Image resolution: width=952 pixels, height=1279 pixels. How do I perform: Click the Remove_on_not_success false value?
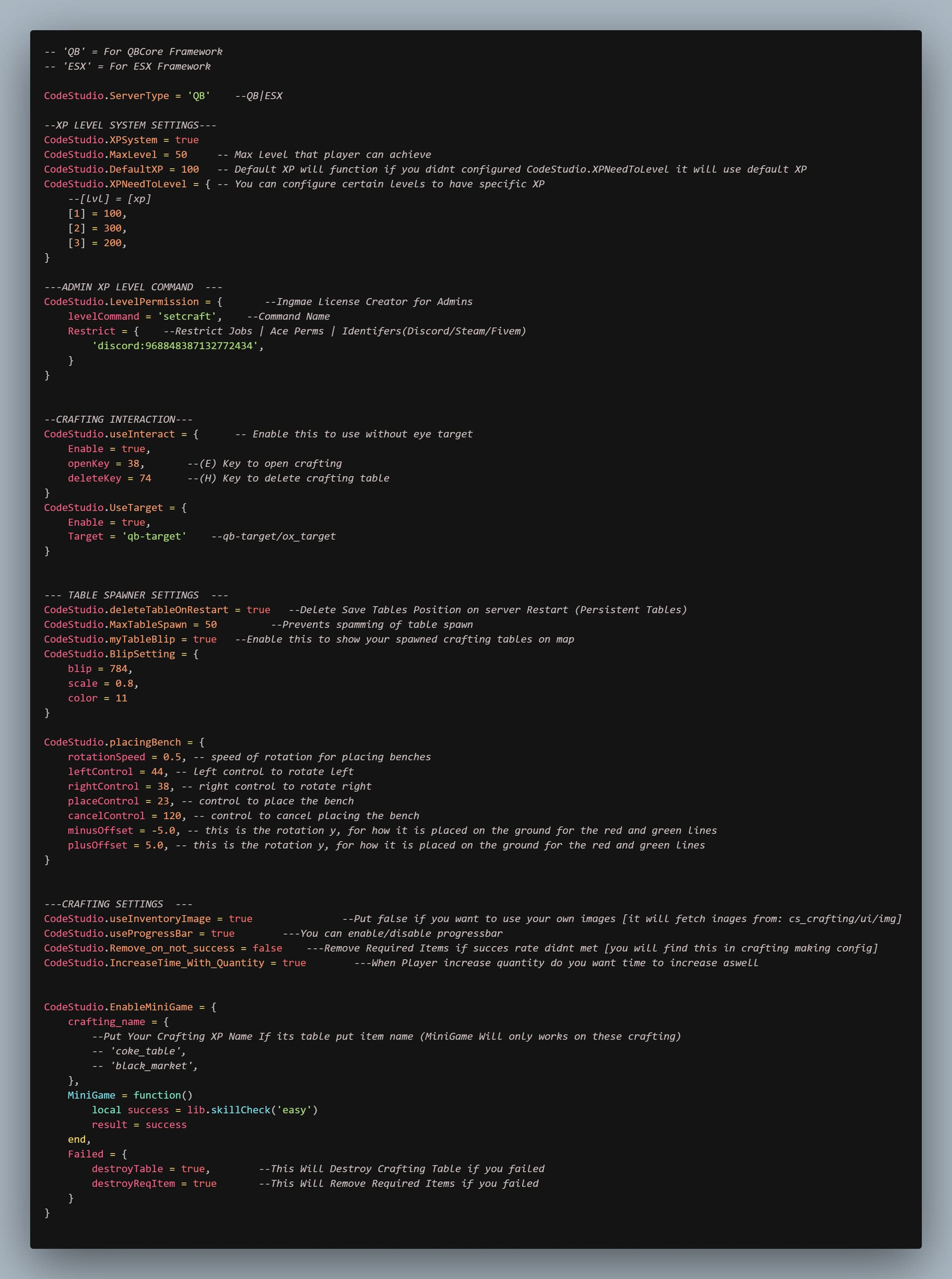(x=267, y=948)
